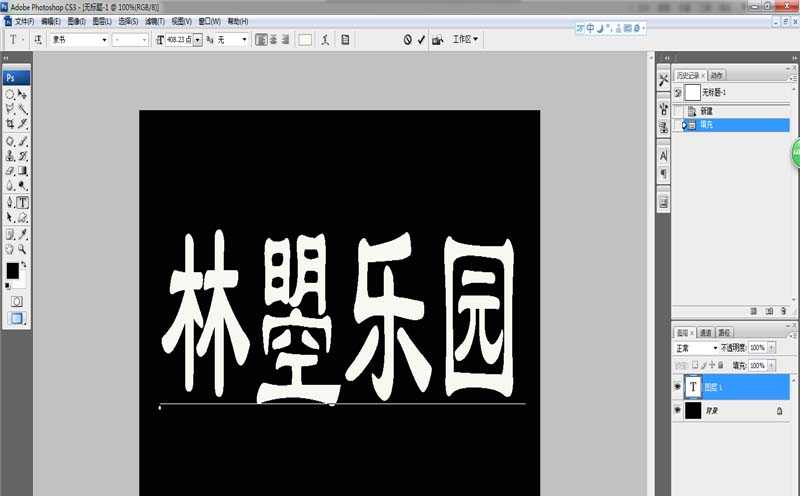Select the Elliptical Marquee tool

point(10,94)
